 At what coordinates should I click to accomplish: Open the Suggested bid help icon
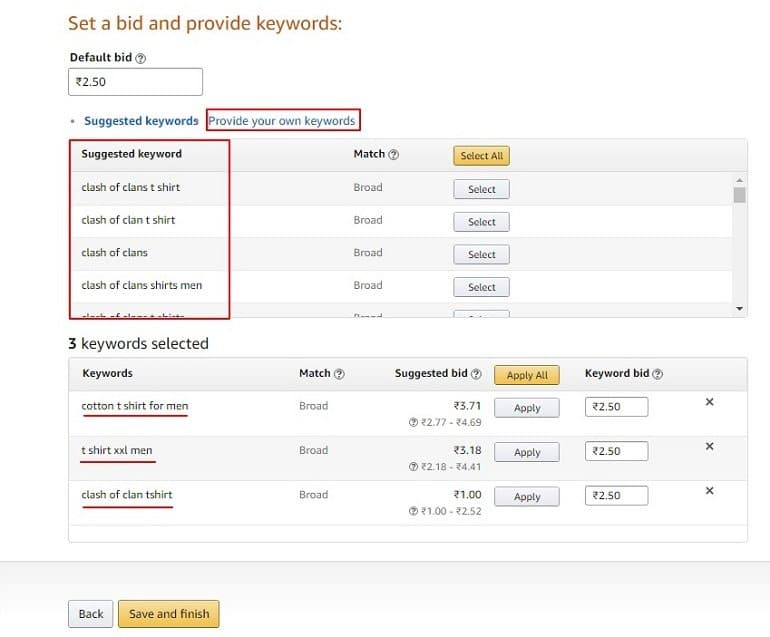tap(476, 374)
